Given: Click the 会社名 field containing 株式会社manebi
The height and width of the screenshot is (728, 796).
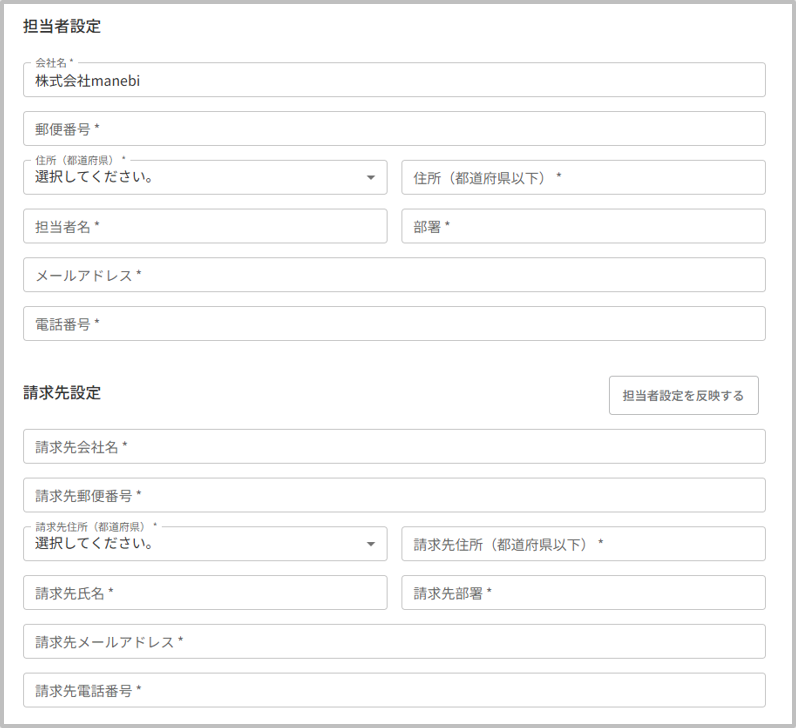Looking at the screenshot, I should coord(394,80).
